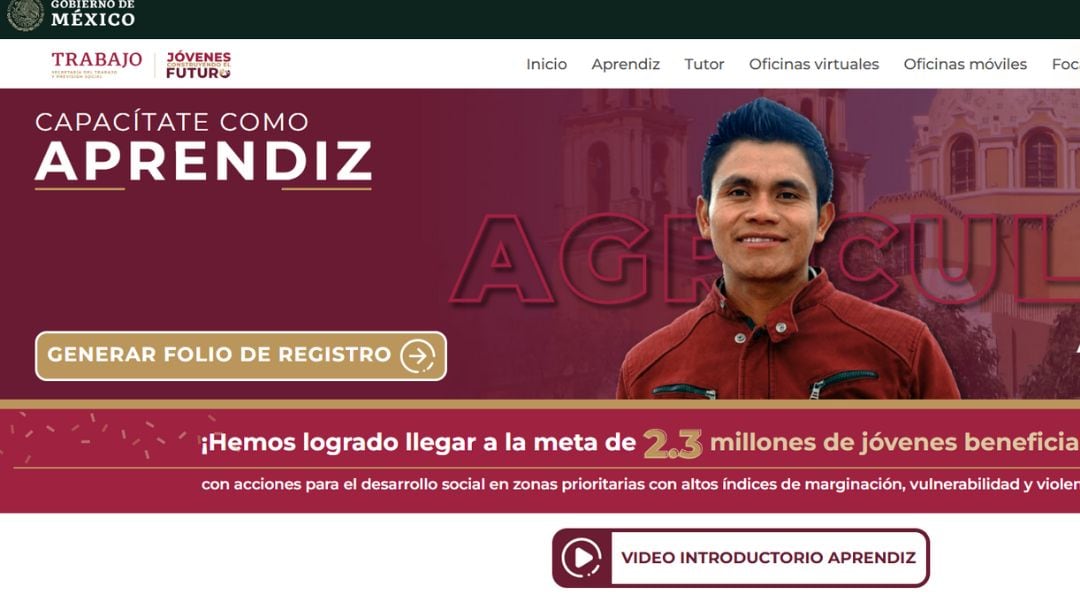The width and height of the screenshot is (1080, 608).
Task: Open the Aprendiz menu item
Action: pyautogui.click(x=625, y=64)
